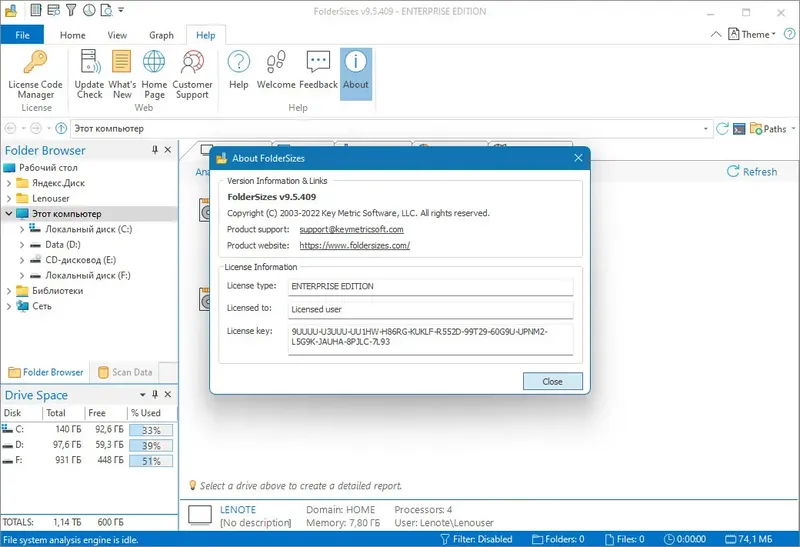Open the Theme dropdown
Screen dimensions: 800x547
(752, 34)
